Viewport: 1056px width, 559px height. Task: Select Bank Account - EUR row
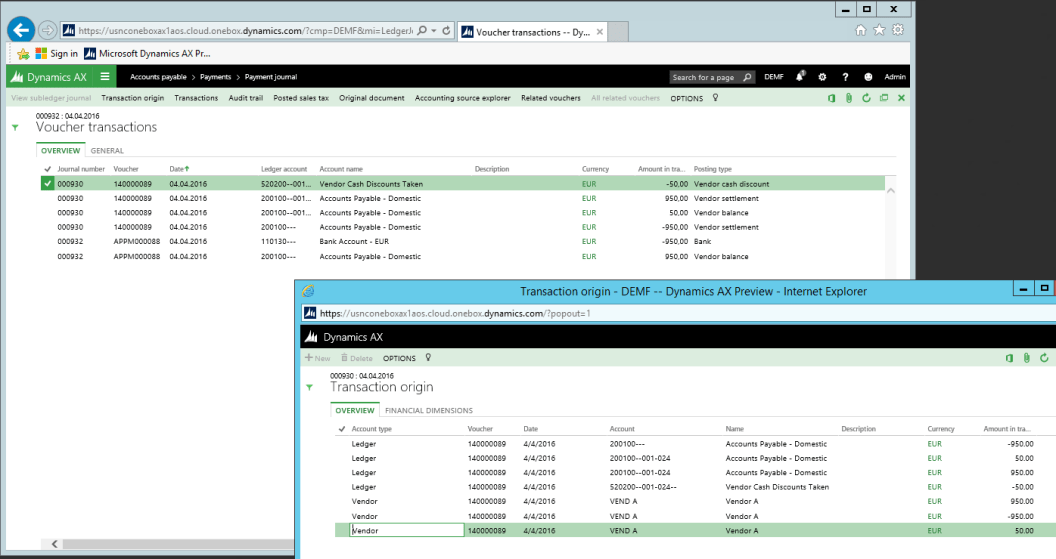pos(463,241)
